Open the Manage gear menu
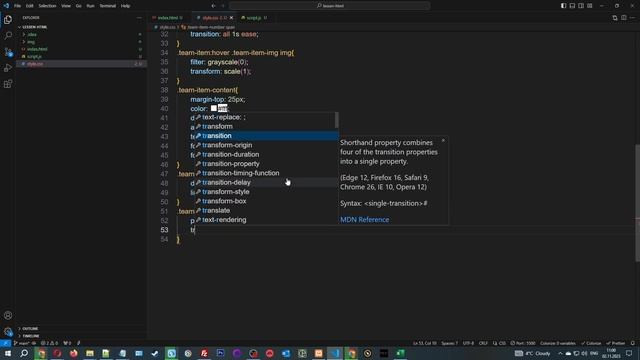Image resolution: width=640 pixels, height=360 pixels. [8, 331]
